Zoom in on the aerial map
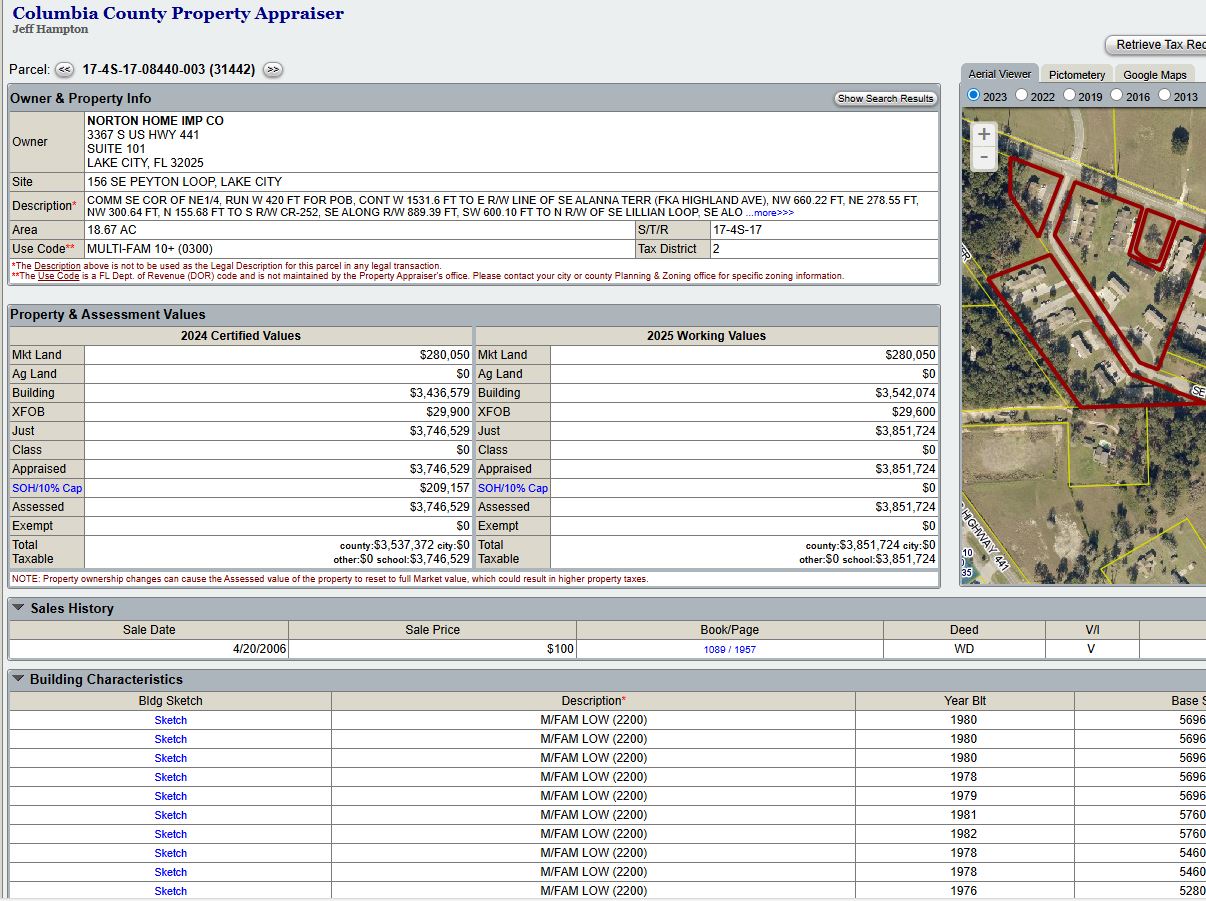1206x901 pixels. [984, 134]
